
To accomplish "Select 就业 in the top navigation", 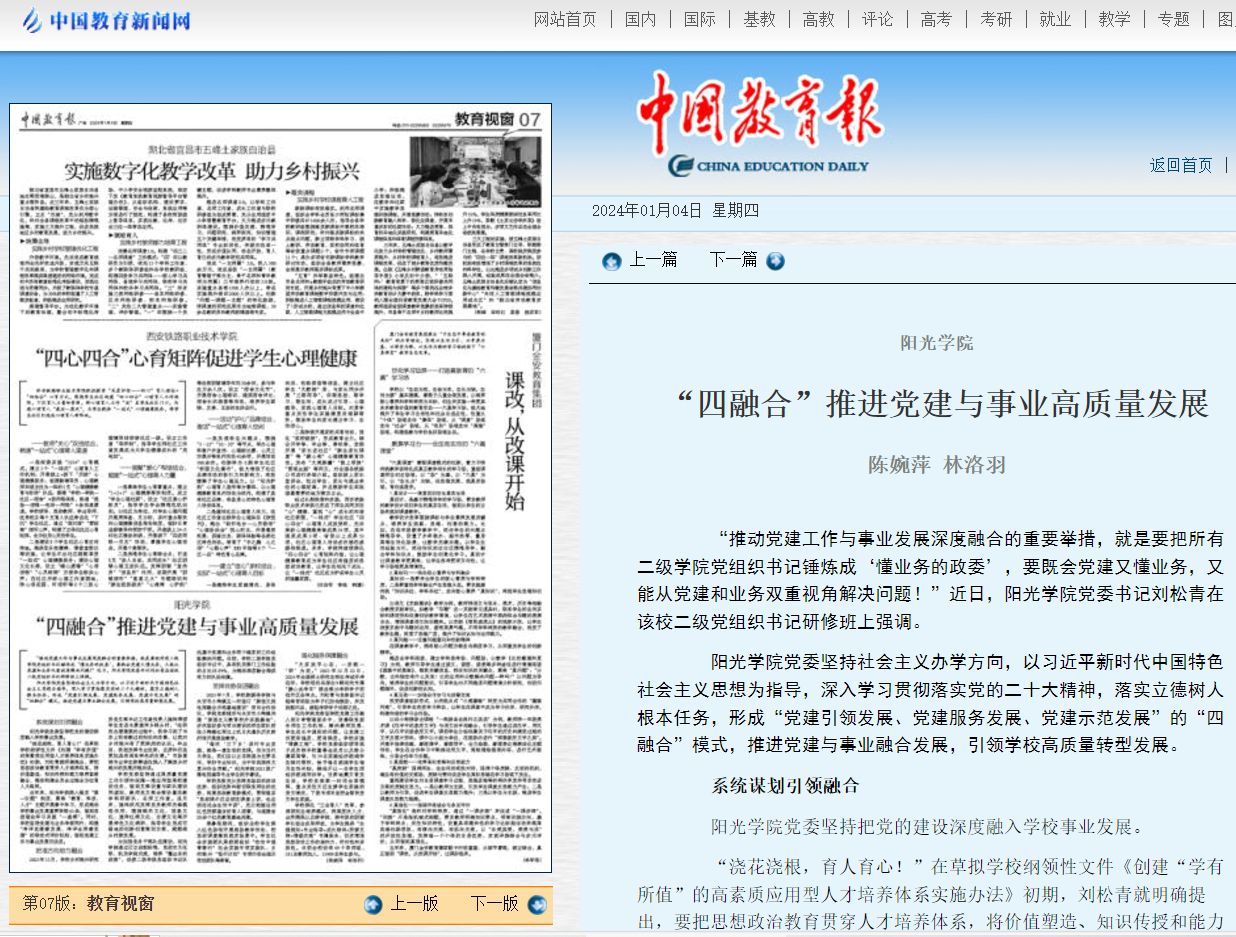I will tap(1055, 19).
